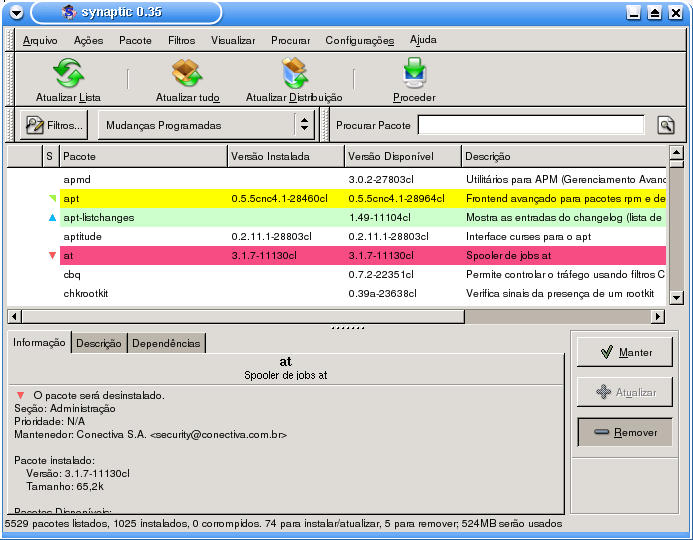Click available version 1.49-11104cl
Image resolution: width=693 pixels, height=540 pixels.
(379, 217)
